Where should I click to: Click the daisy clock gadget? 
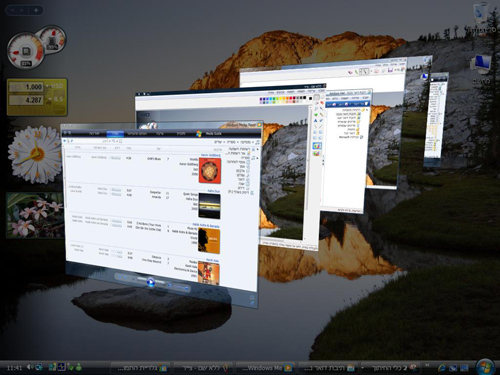point(35,154)
